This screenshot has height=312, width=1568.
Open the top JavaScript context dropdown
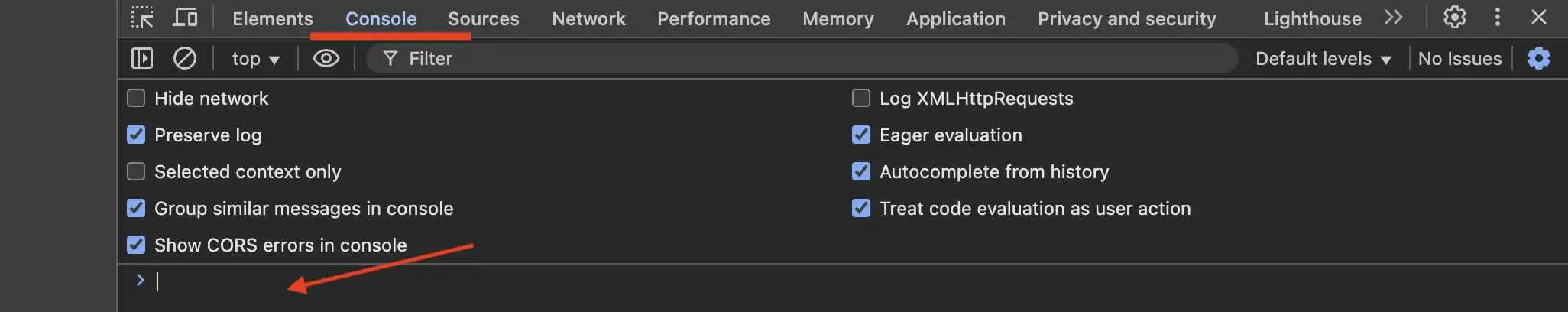(255, 59)
